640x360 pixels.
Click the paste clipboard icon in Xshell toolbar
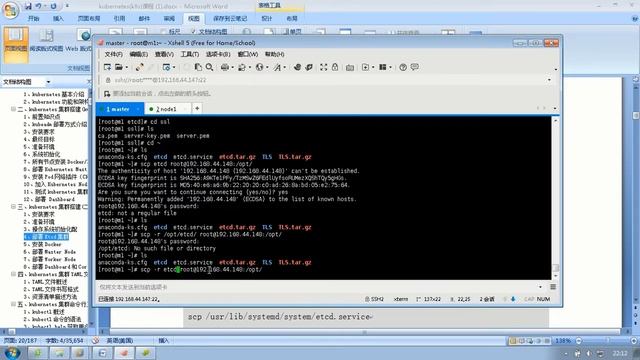tap(198, 67)
